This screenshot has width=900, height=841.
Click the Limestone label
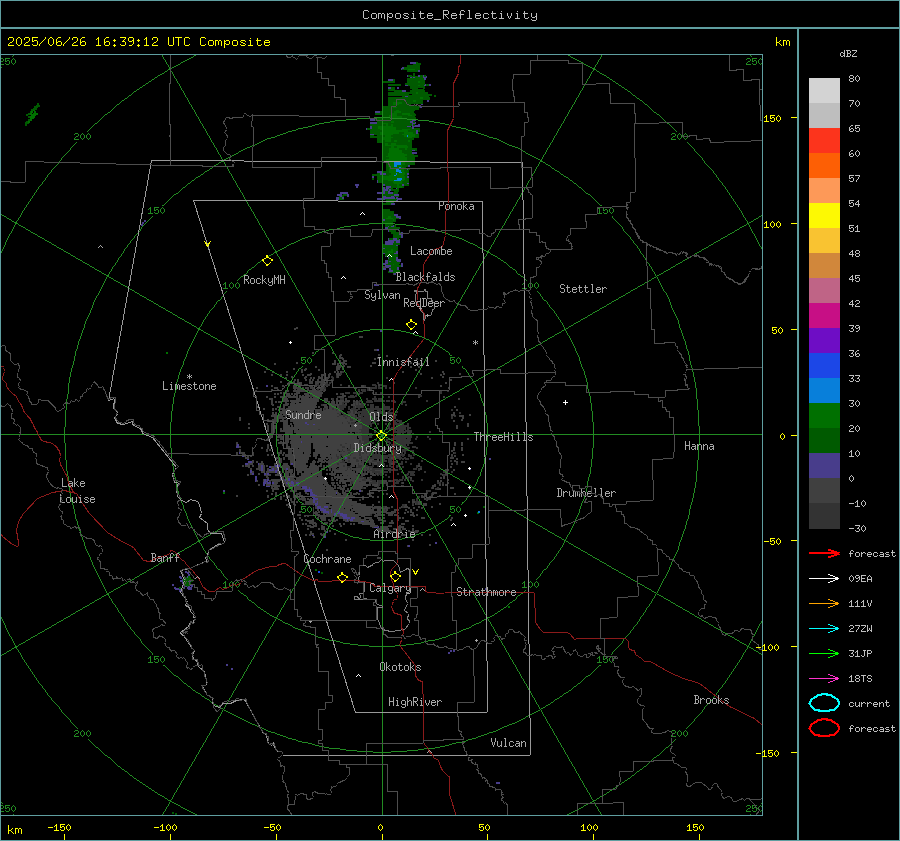coord(189,386)
